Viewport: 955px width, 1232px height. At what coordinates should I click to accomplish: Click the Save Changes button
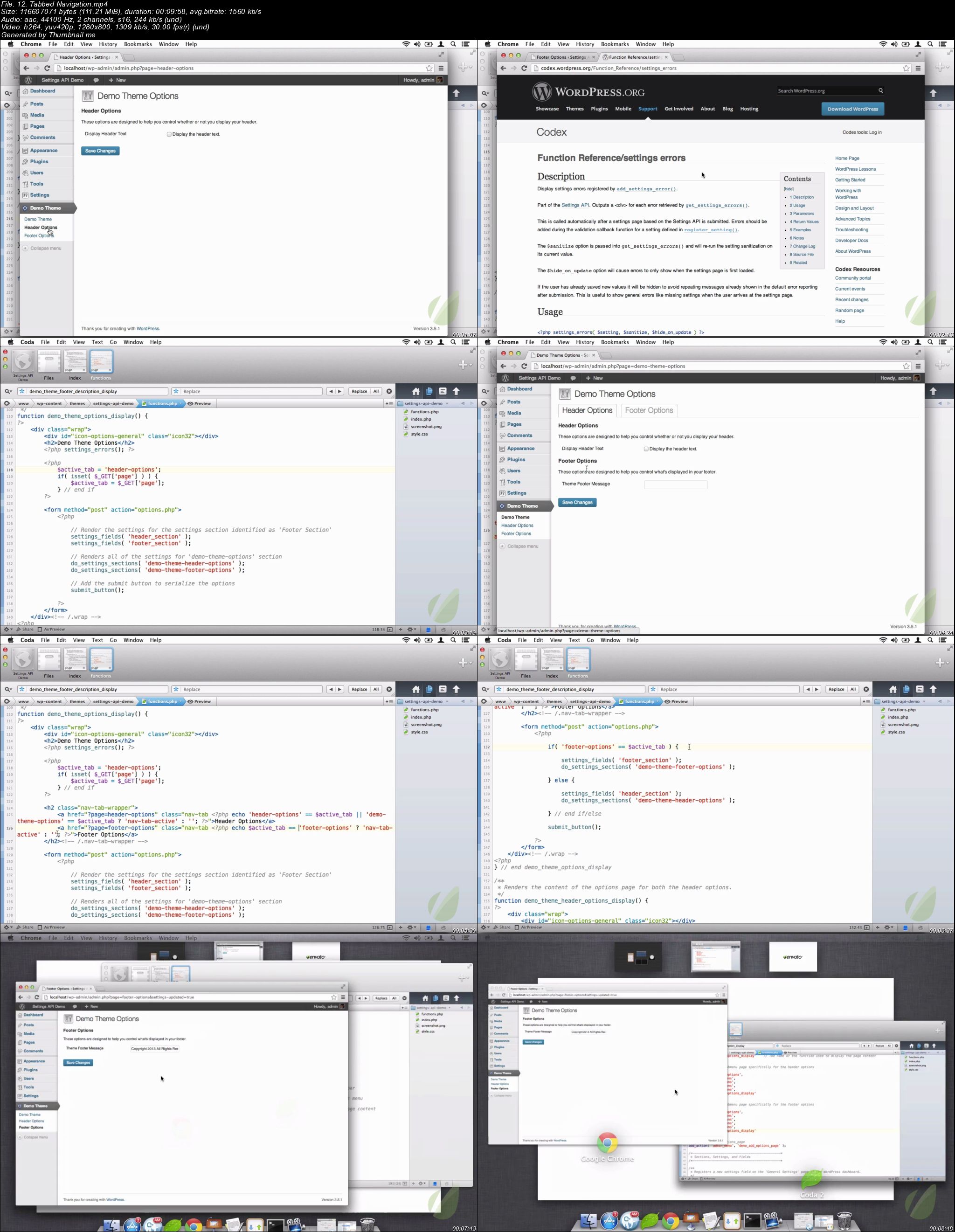tap(100, 150)
